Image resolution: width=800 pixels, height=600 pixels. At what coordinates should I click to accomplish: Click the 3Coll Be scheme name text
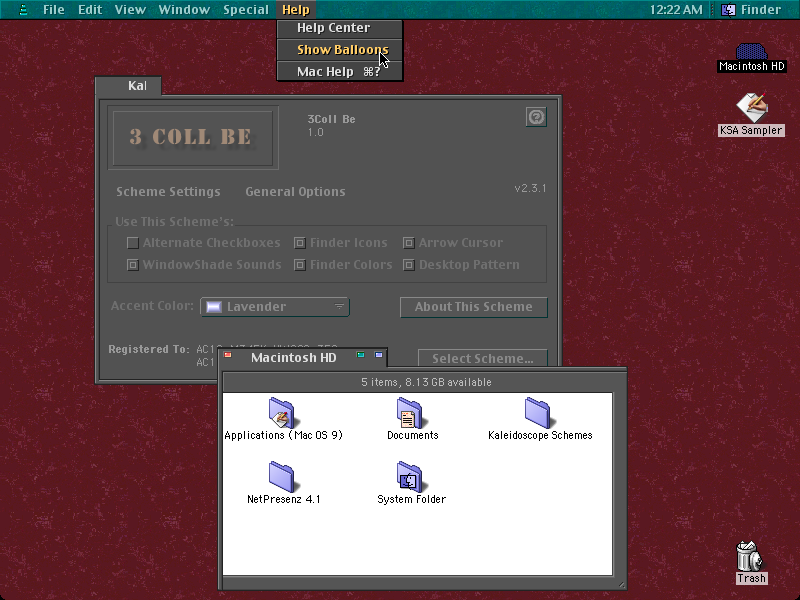tap(331, 119)
